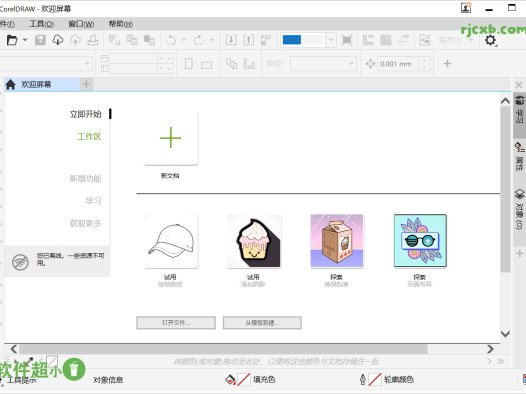Open the 窗口(W) menu
Viewport: 526px width, 394px height.
click(81, 24)
